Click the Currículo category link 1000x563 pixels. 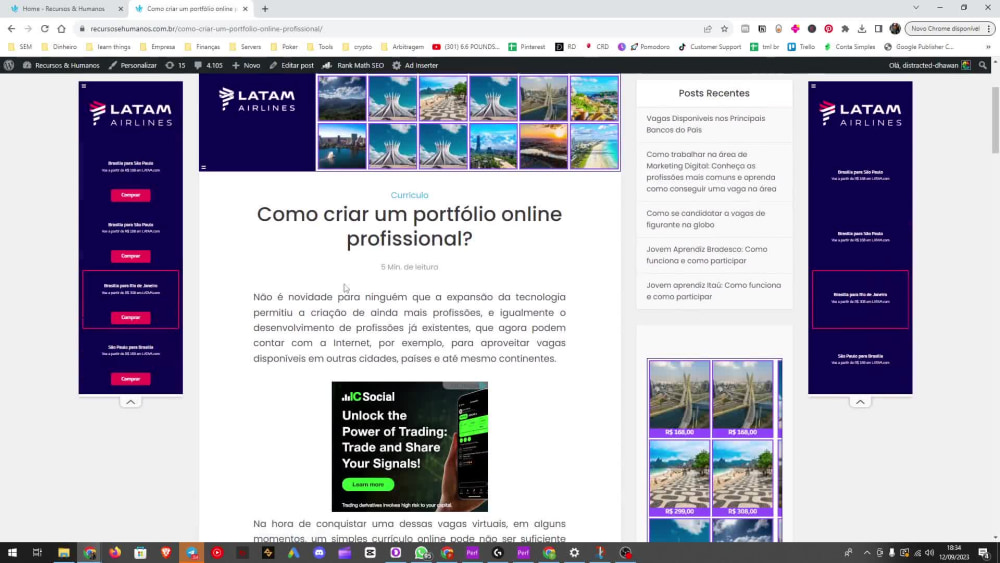point(409,195)
